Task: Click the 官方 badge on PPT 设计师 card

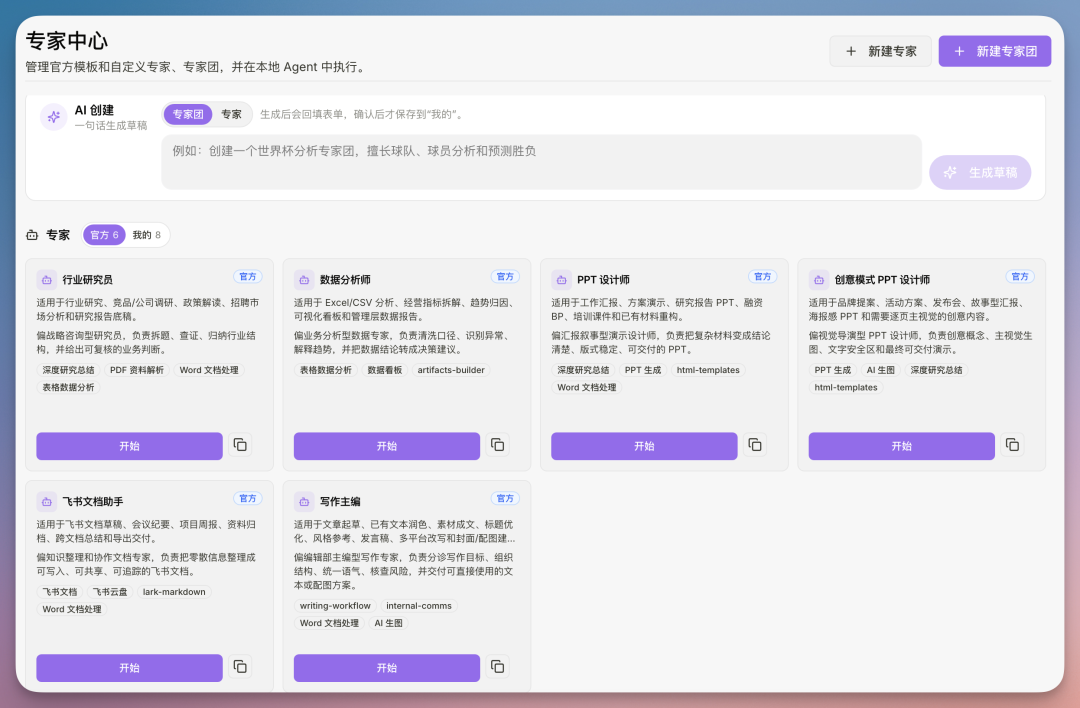Action: [762, 277]
